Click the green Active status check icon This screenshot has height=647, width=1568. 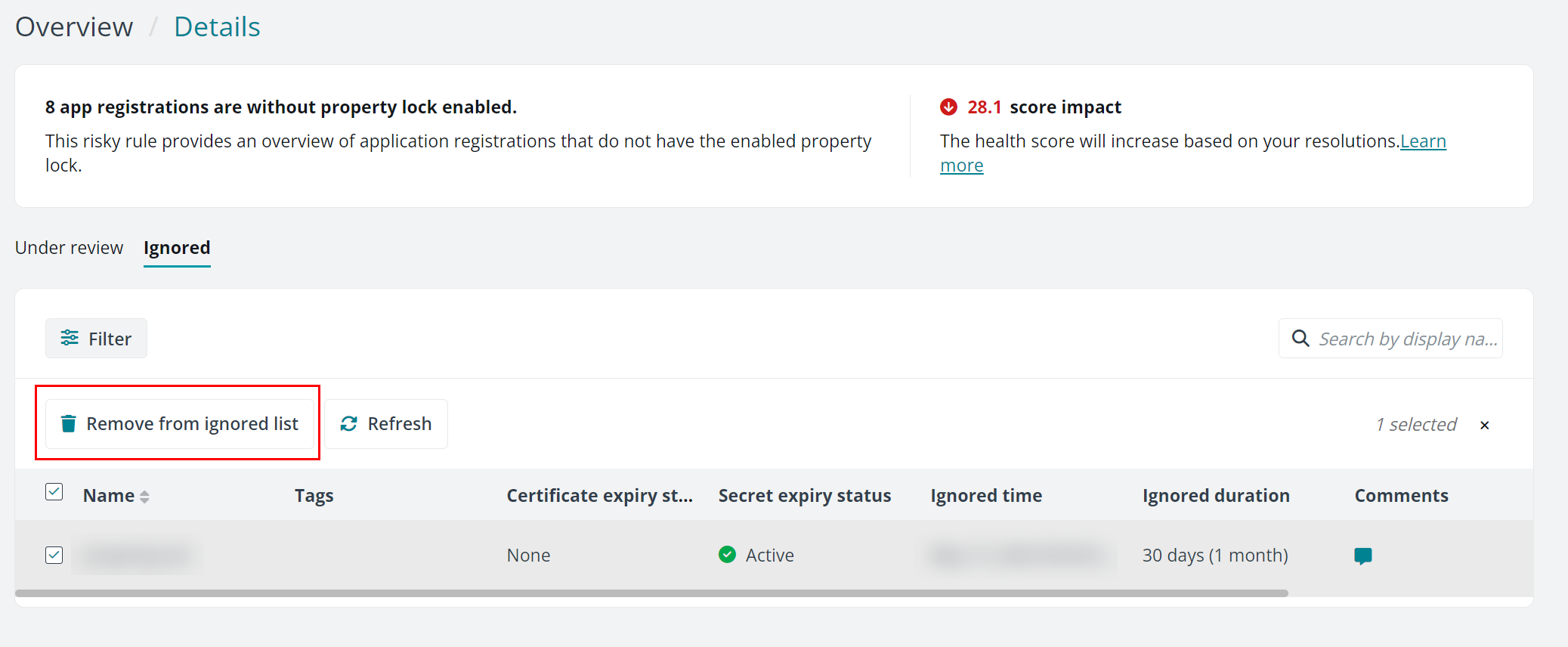click(x=727, y=555)
